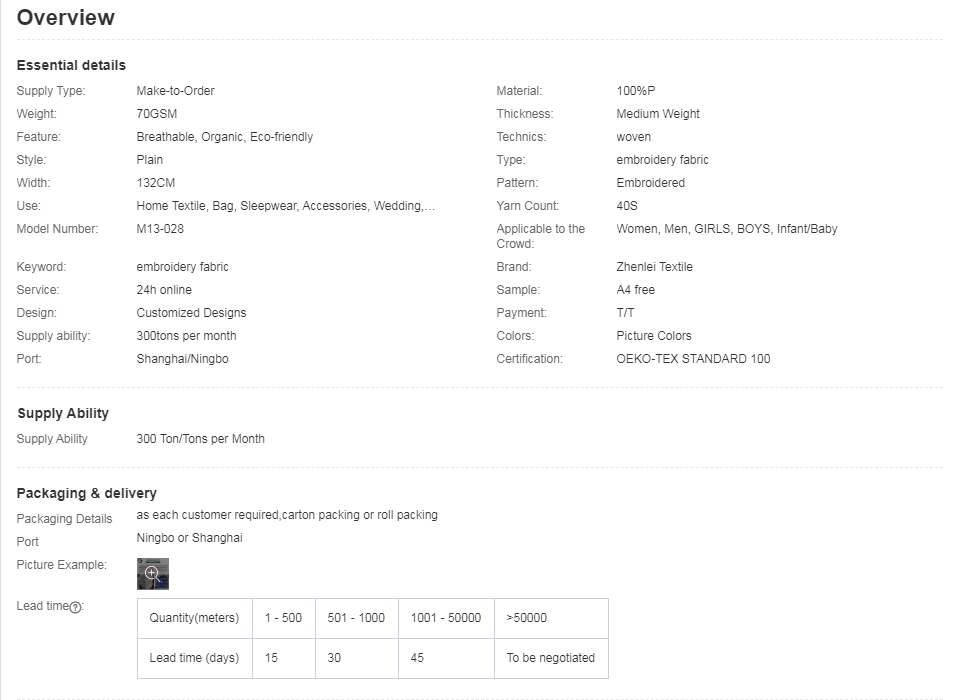Click the Supply Ability section heading
Viewport: 958px width, 700px height.
pos(63,413)
